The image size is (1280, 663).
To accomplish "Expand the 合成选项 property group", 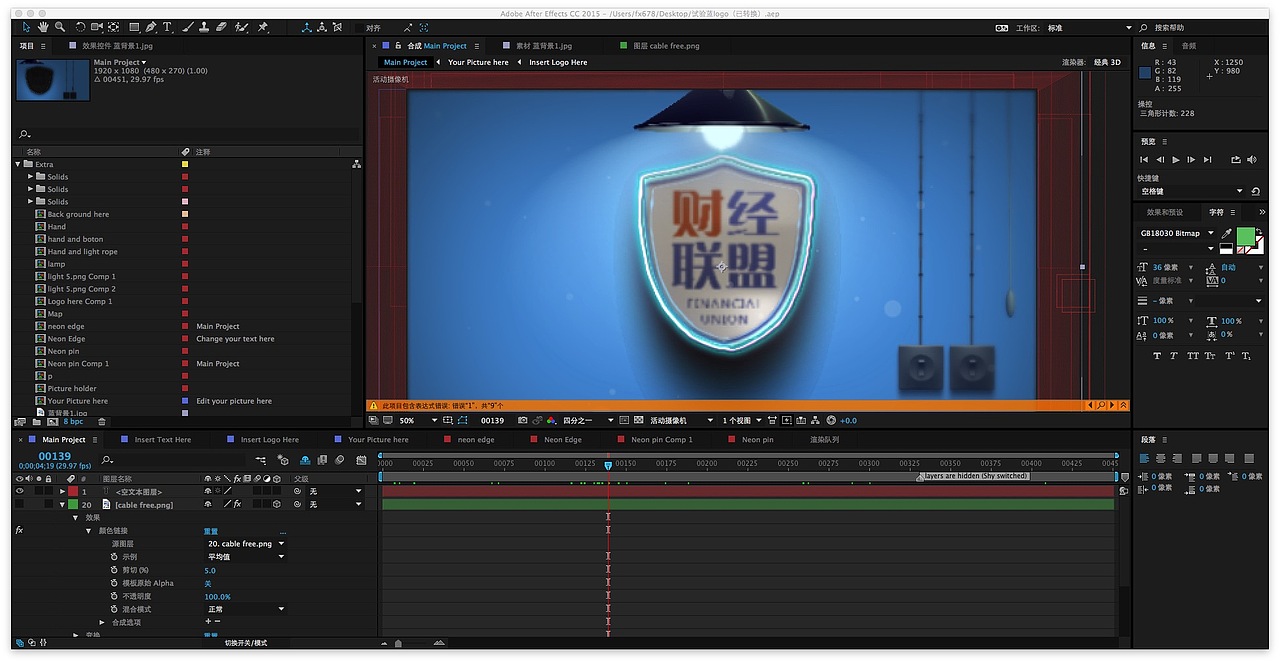I will point(100,622).
